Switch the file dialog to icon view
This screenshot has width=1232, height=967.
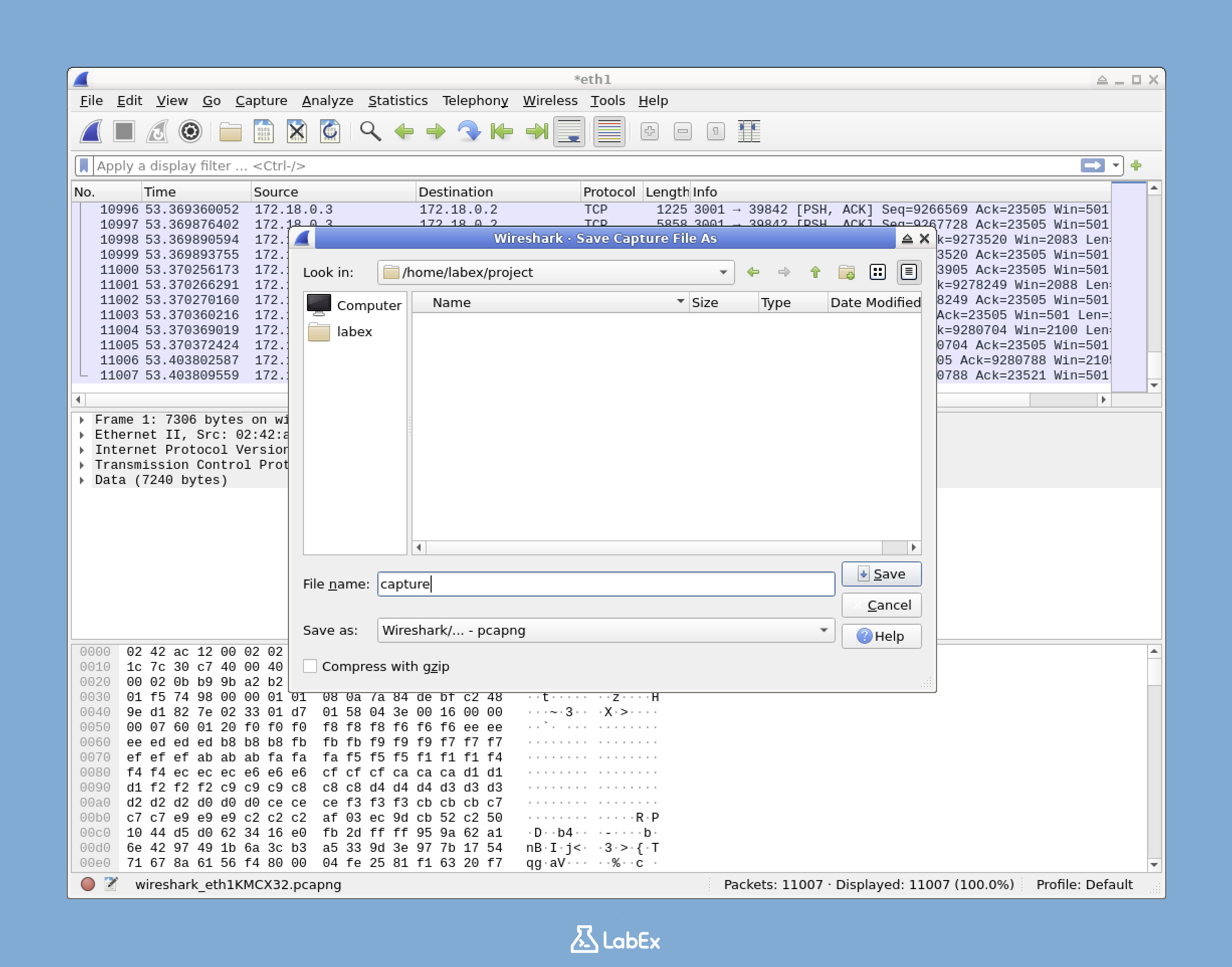(878, 272)
